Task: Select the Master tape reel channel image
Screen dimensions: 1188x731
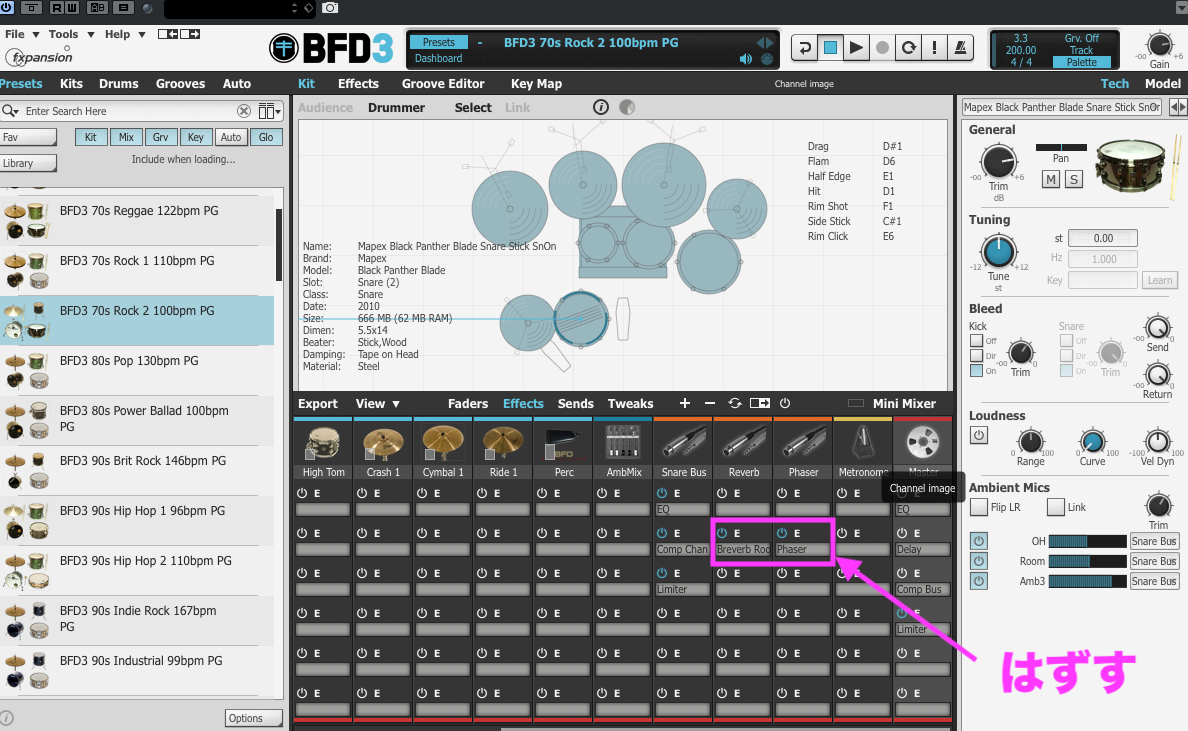Action: click(x=923, y=442)
